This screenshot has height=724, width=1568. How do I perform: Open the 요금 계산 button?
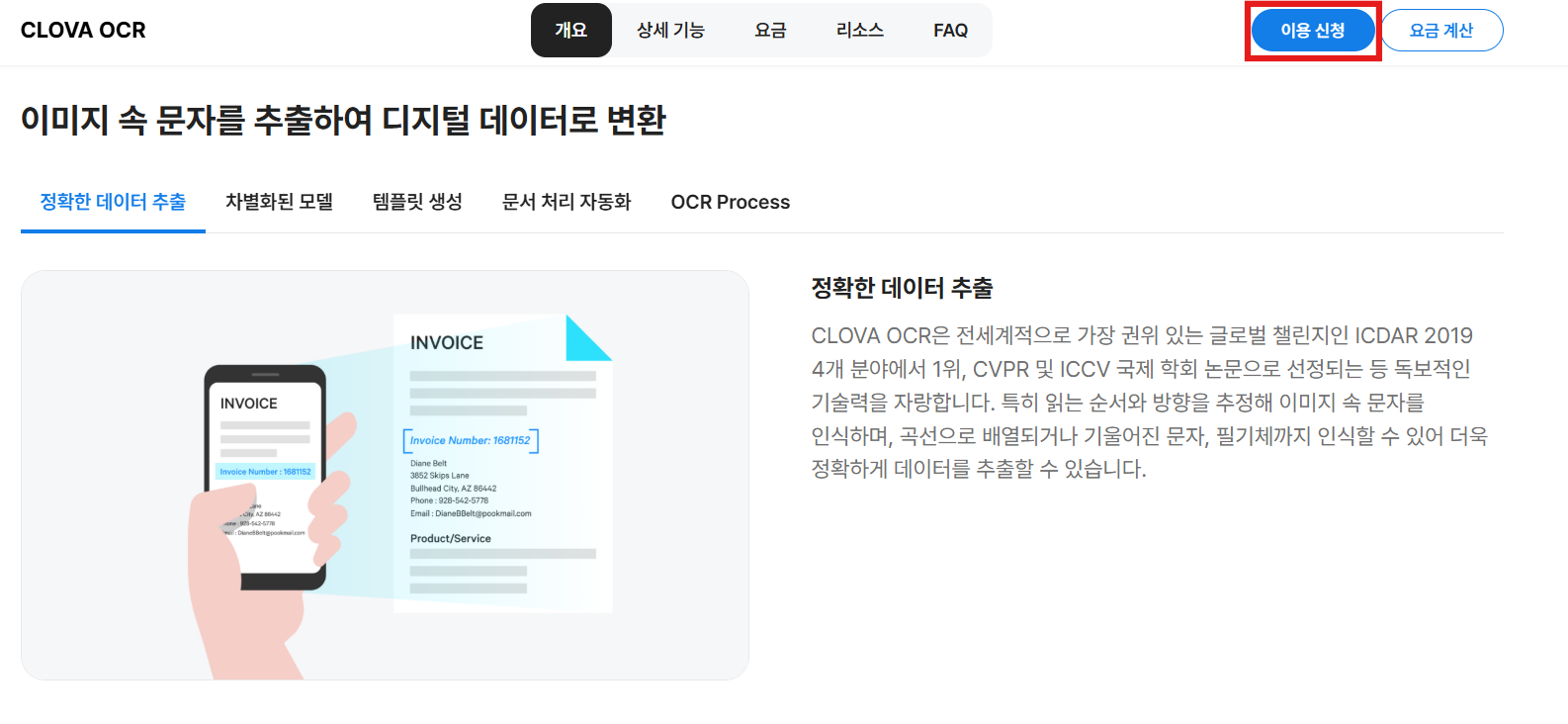pos(1441,31)
